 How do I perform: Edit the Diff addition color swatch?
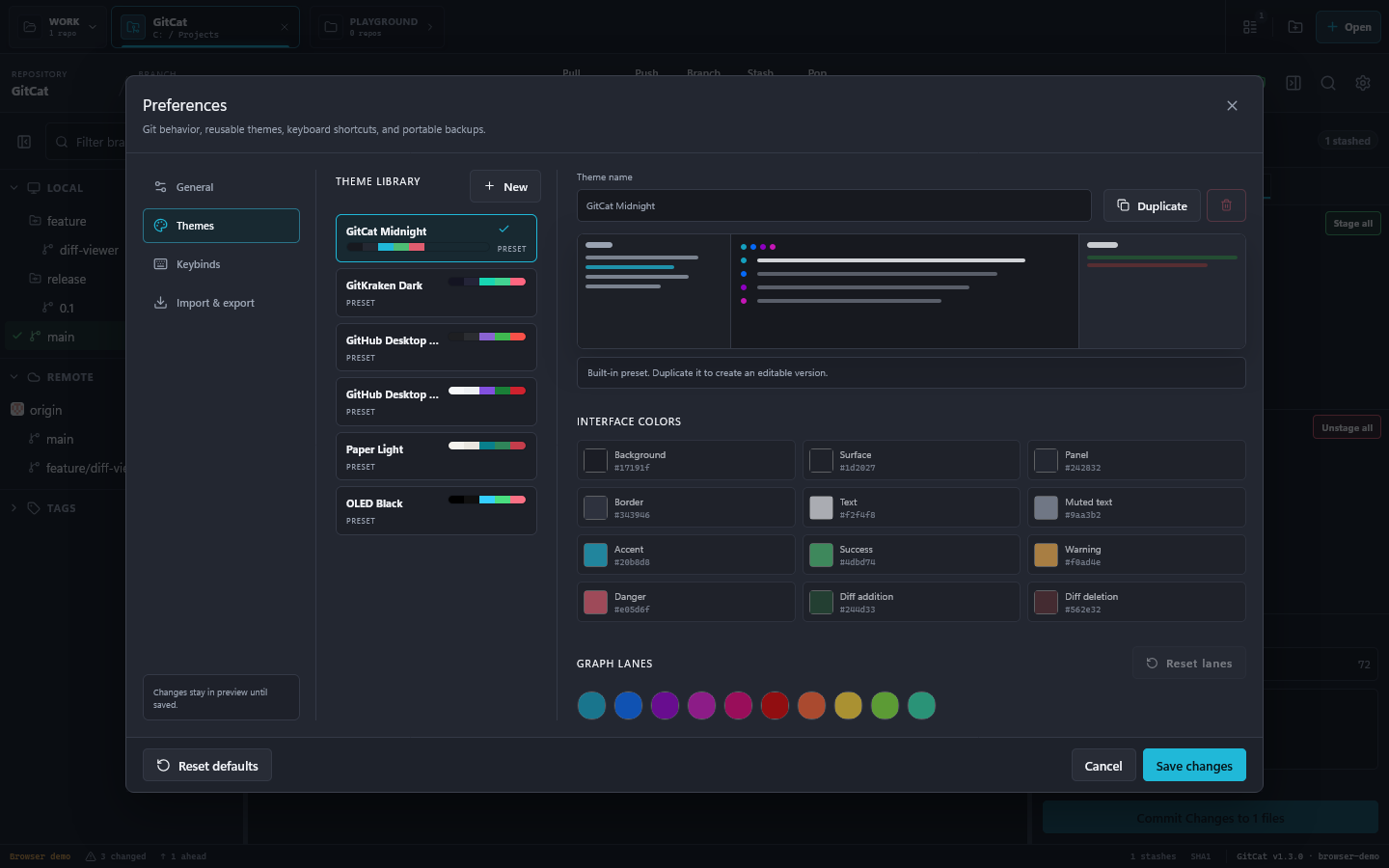pos(821,603)
